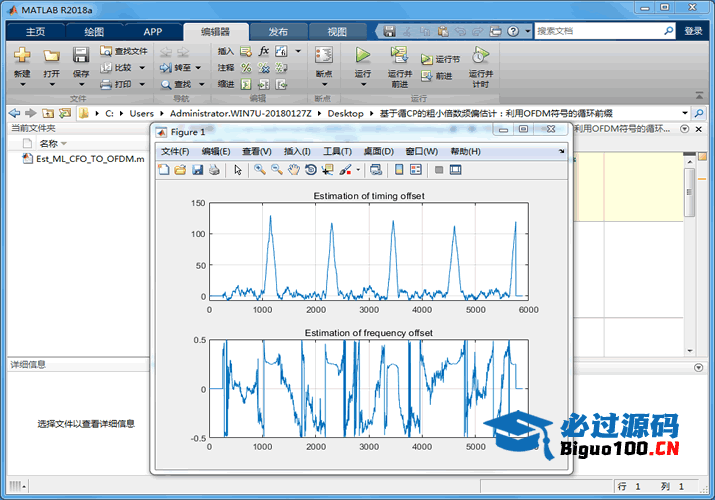Open the Find (查找) dropdown arrow
The image size is (715, 500).
(x=202, y=84)
